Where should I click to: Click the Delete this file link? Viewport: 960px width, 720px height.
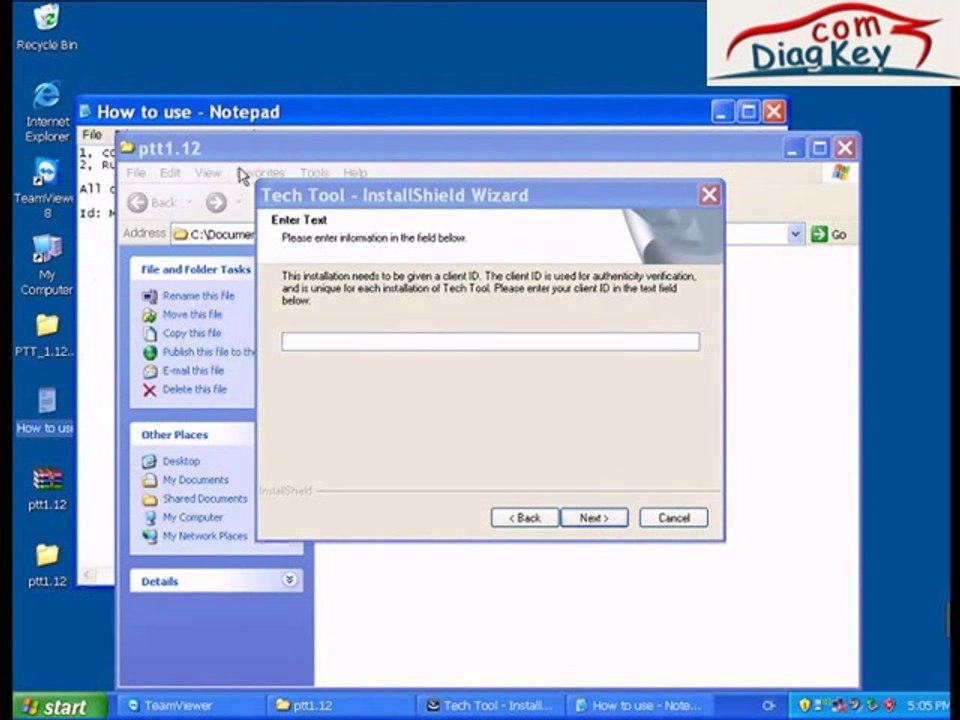[x=195, y=389]
